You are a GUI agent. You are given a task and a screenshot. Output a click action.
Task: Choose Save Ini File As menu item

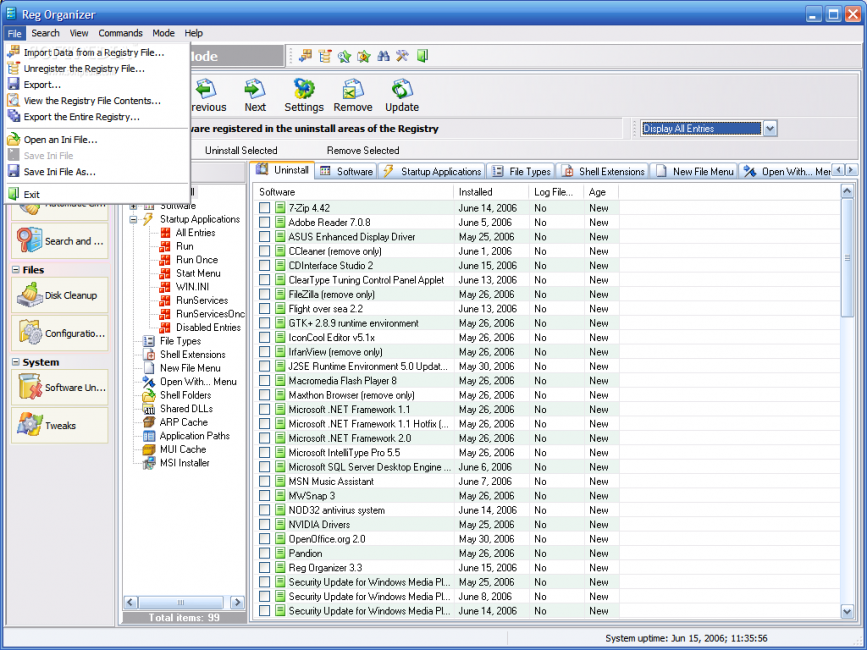point(97,171)
